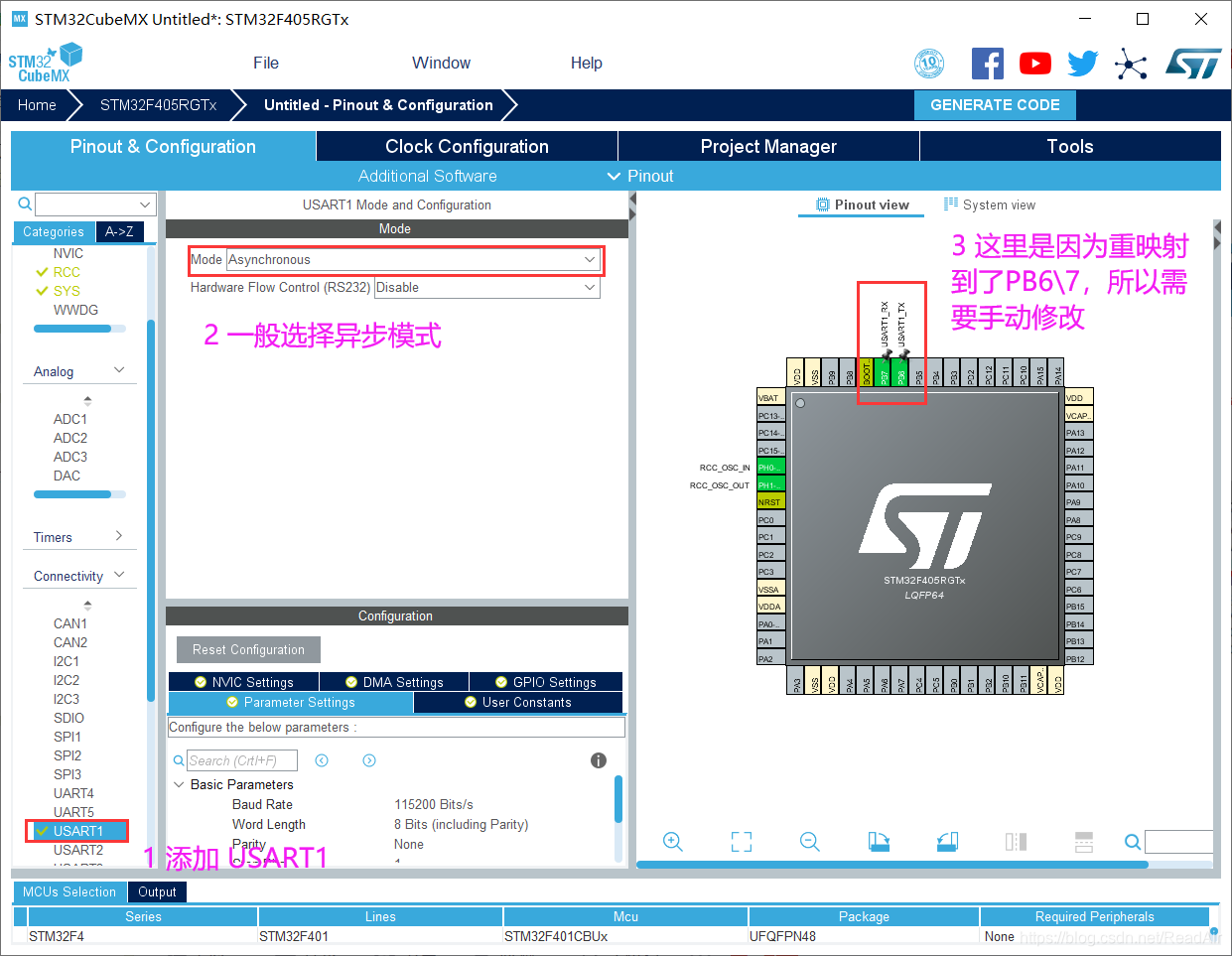Click the category search magnifier icon

(25, 204)
